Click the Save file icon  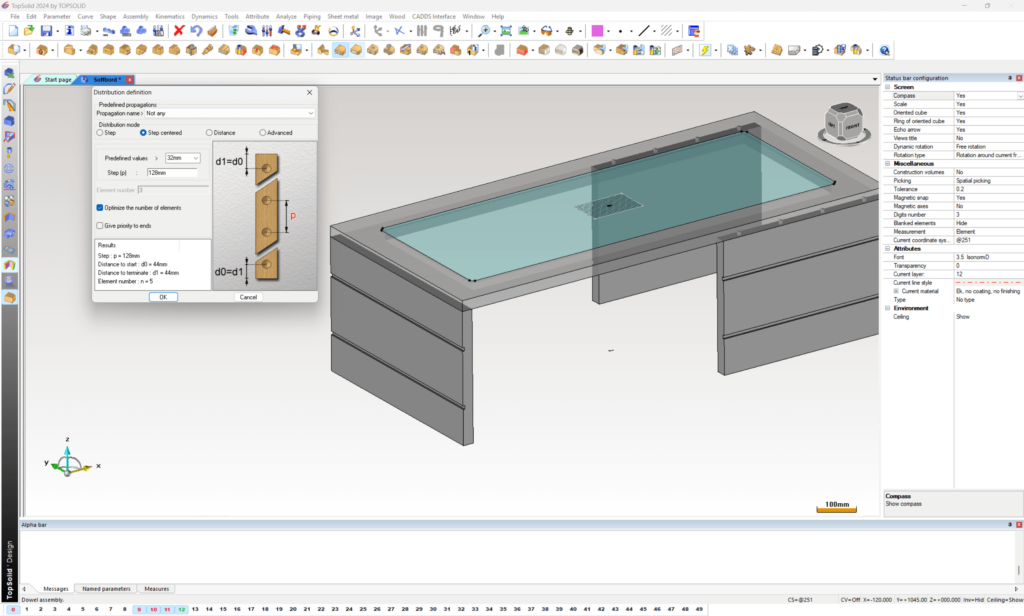[x=46, y=31]
